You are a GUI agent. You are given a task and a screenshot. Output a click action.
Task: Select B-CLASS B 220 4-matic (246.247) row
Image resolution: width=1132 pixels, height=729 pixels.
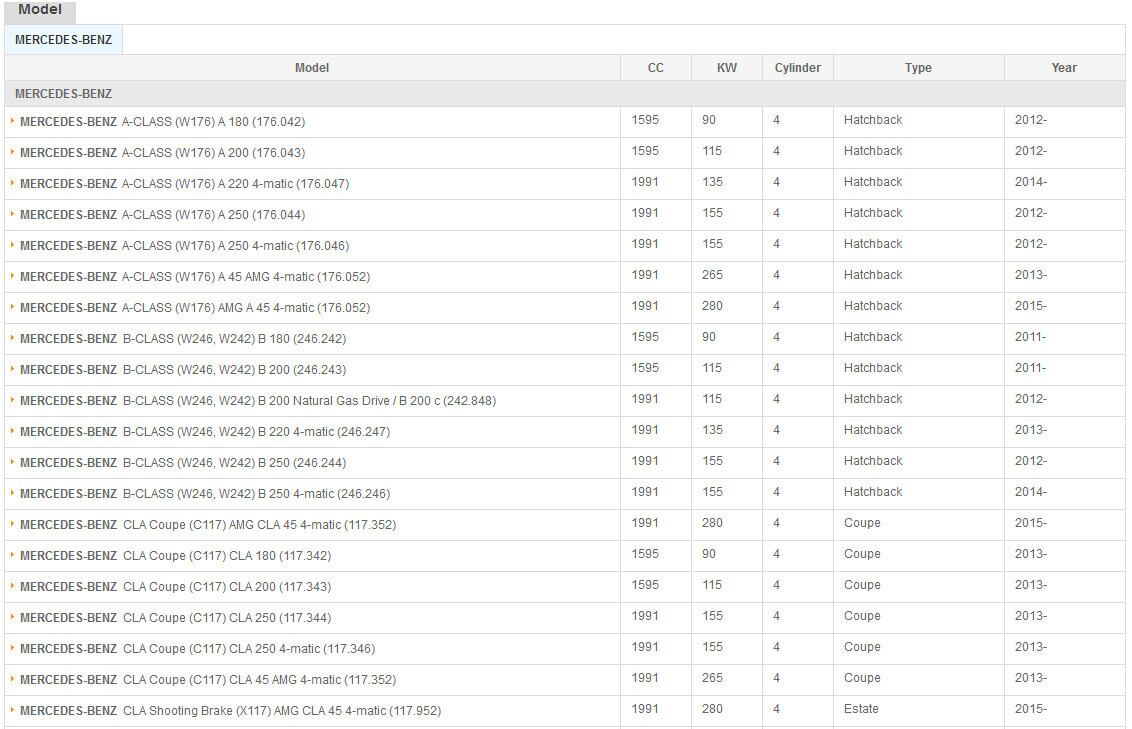(x=565, y=432)
